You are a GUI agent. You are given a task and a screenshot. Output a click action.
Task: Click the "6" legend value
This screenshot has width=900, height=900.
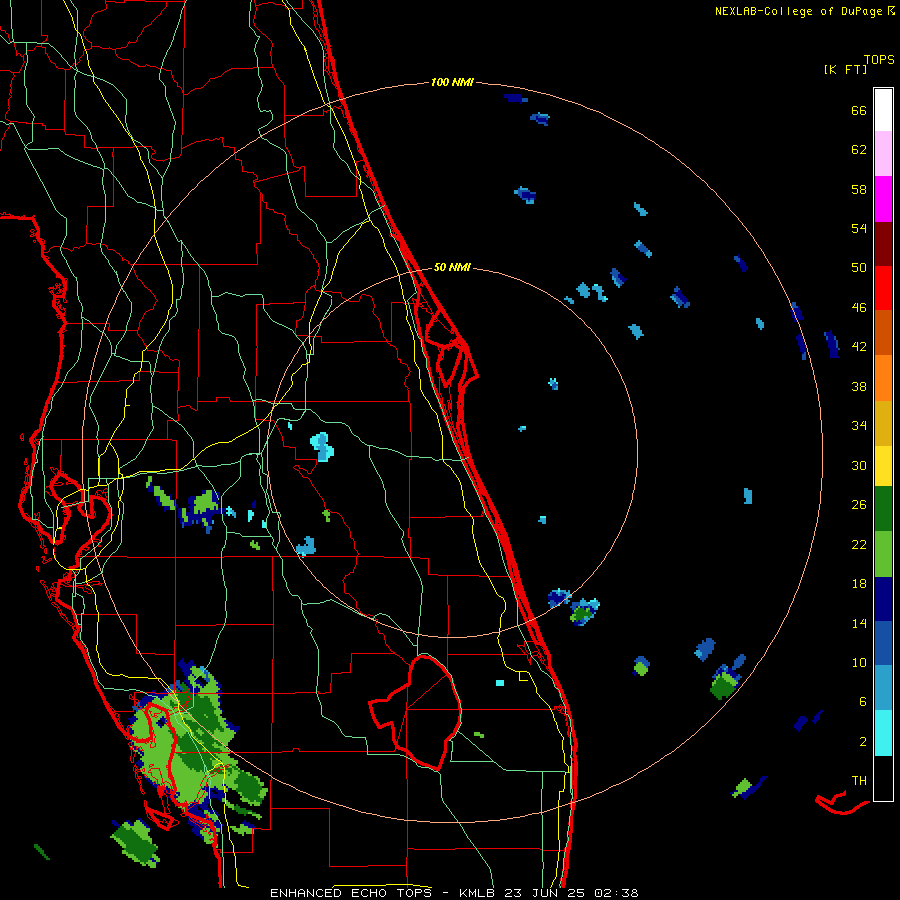point(863,702)
